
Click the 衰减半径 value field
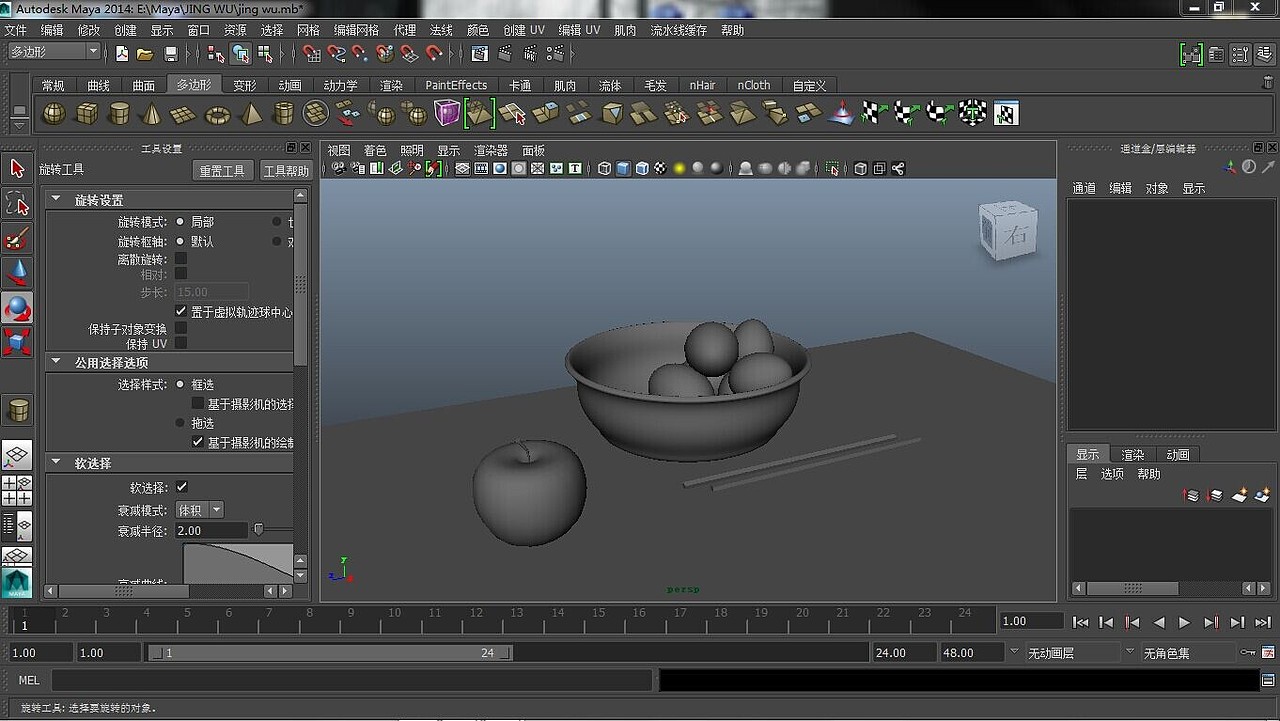(x=210, y=531)
